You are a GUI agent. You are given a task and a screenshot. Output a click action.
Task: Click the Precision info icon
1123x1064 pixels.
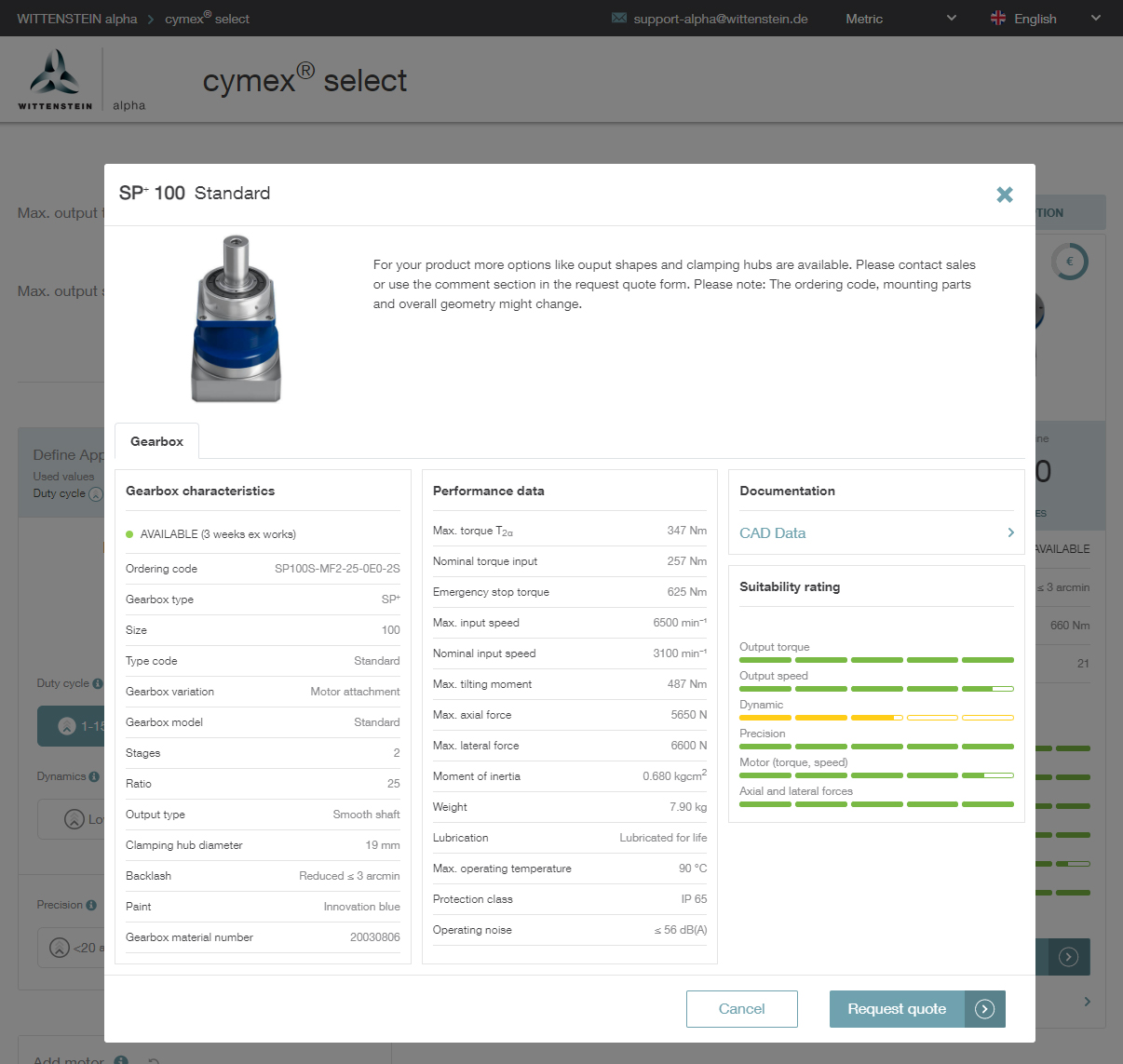coord(91,905)
